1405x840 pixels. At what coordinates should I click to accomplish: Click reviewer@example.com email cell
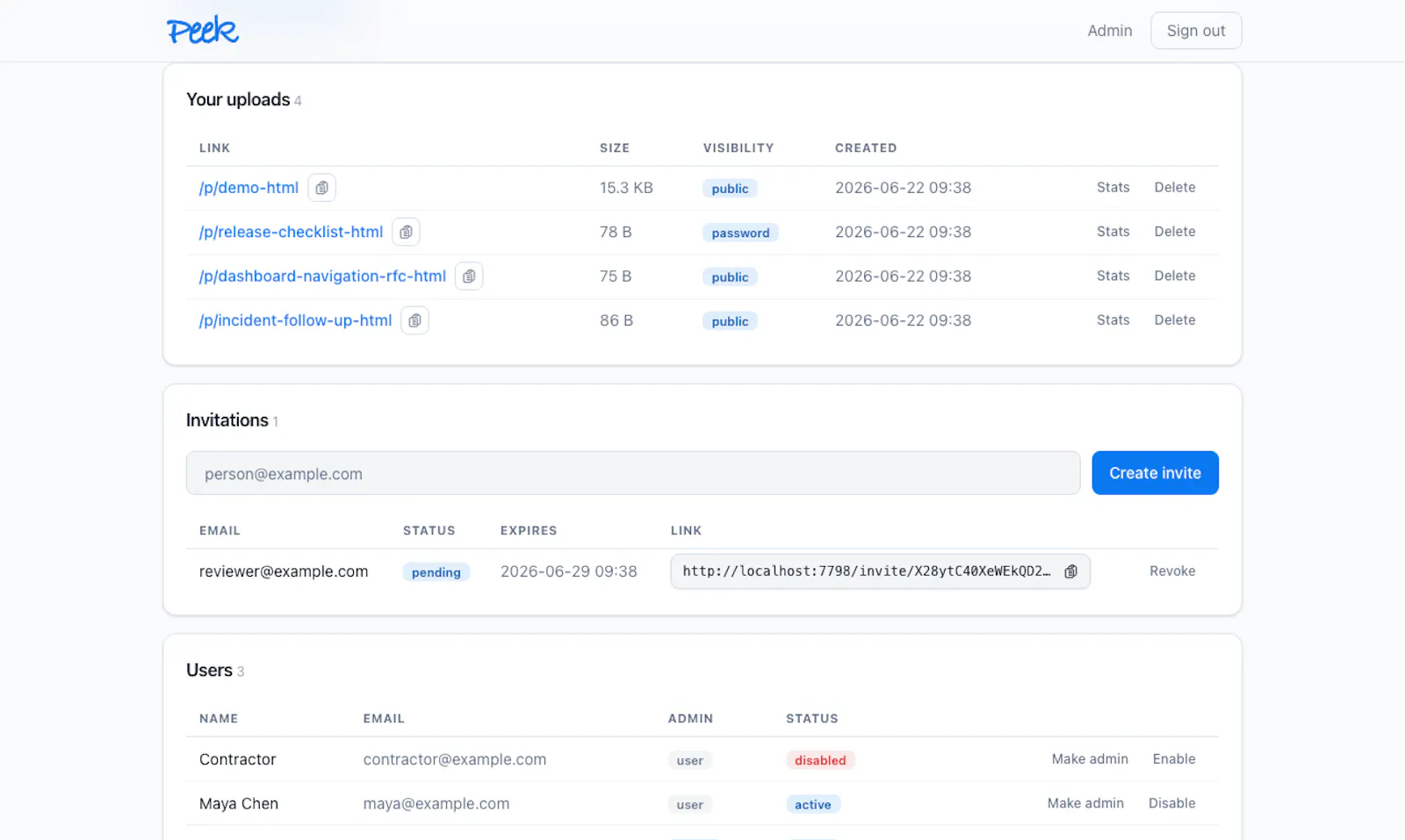tap(284, 571)
